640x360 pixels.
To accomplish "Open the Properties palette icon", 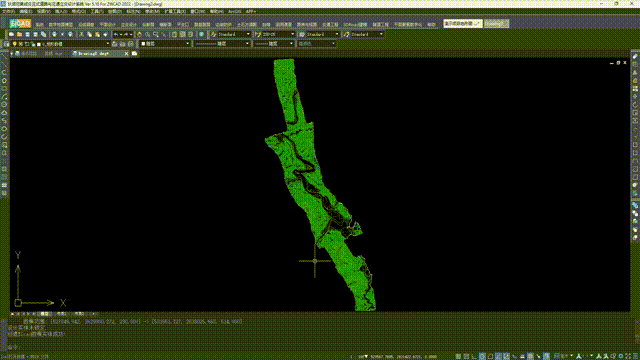I will 174,34.
